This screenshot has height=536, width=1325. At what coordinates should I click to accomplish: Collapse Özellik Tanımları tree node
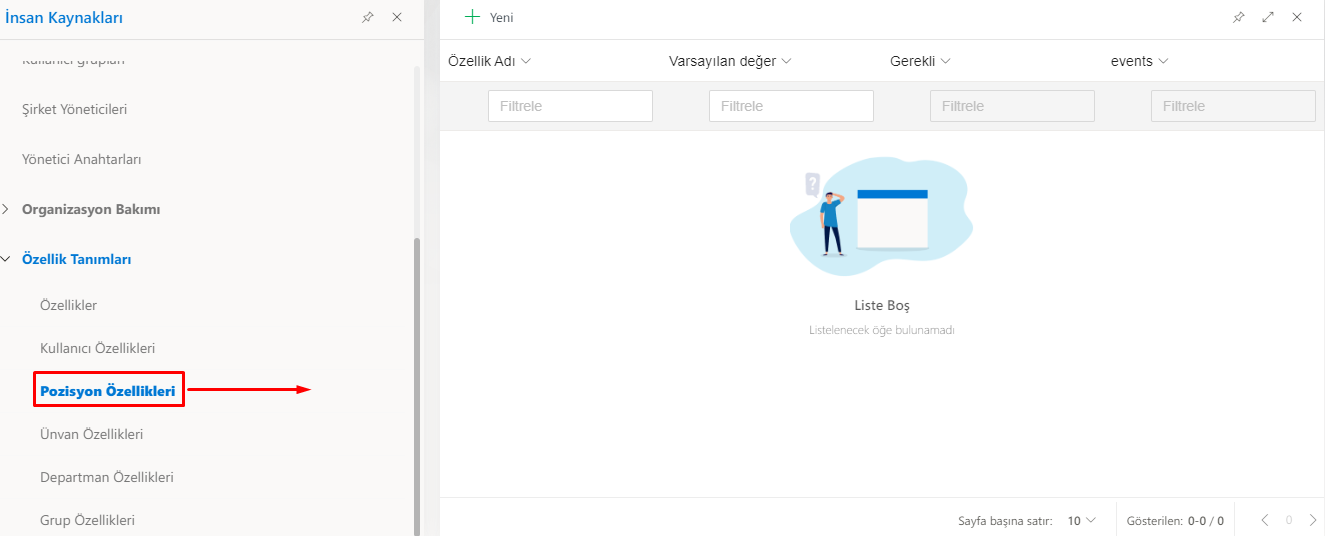[7, 260]
